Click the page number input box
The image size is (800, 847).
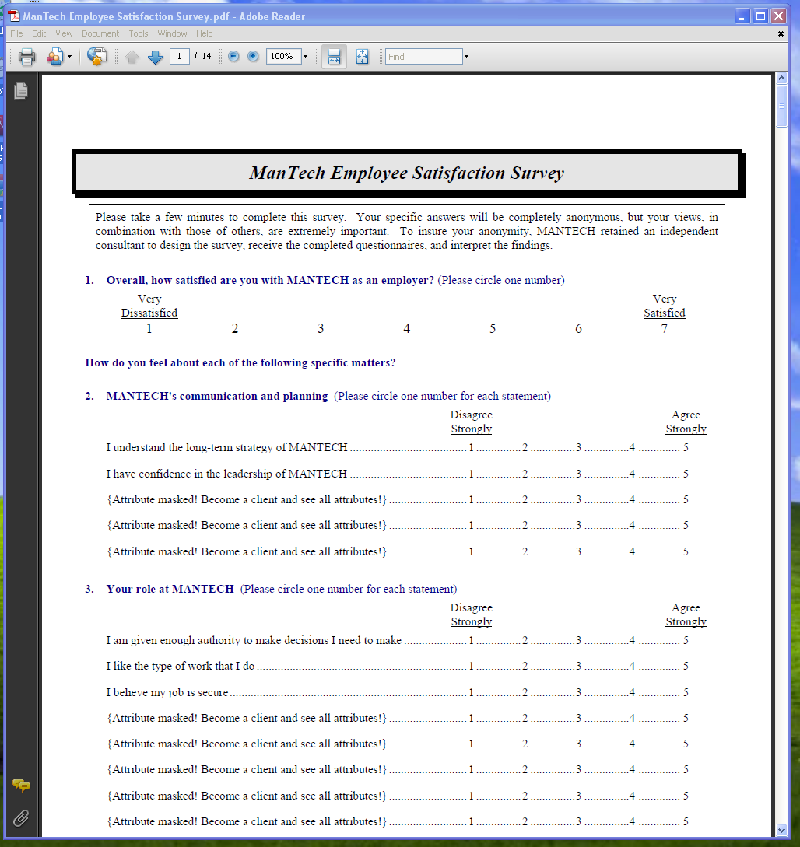coord(180,57)
